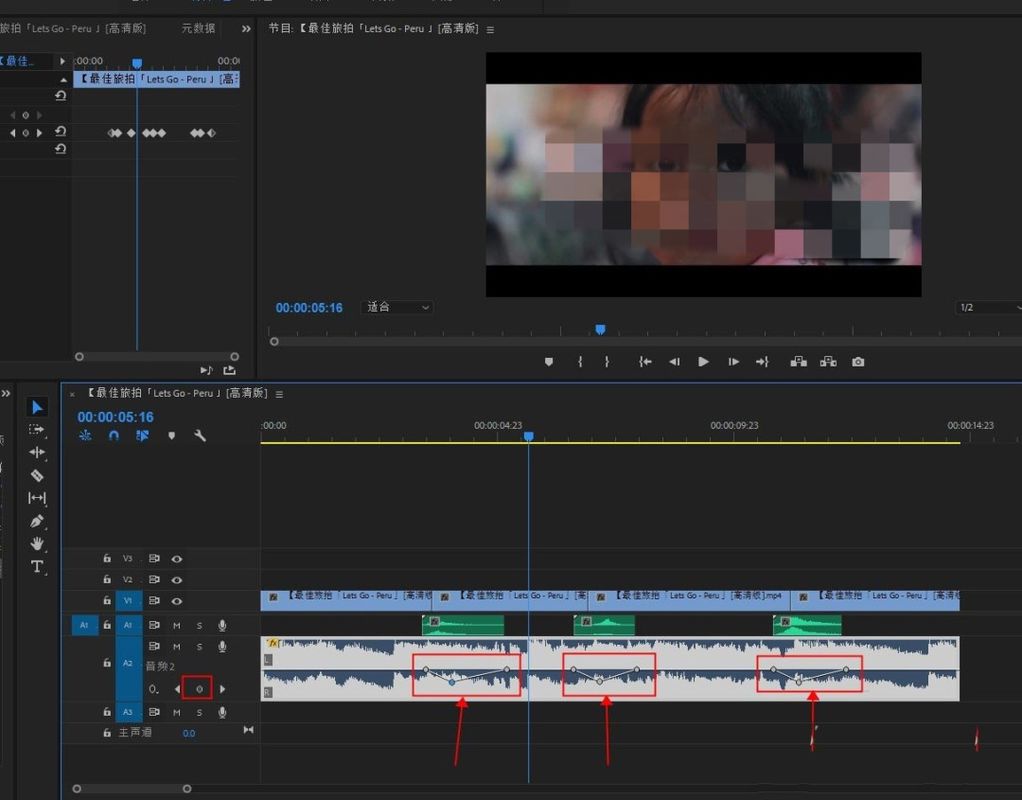The image size is (1022, 800).
Task: Click the master track volume value 0.0
Action: click(x=189, y=733)
